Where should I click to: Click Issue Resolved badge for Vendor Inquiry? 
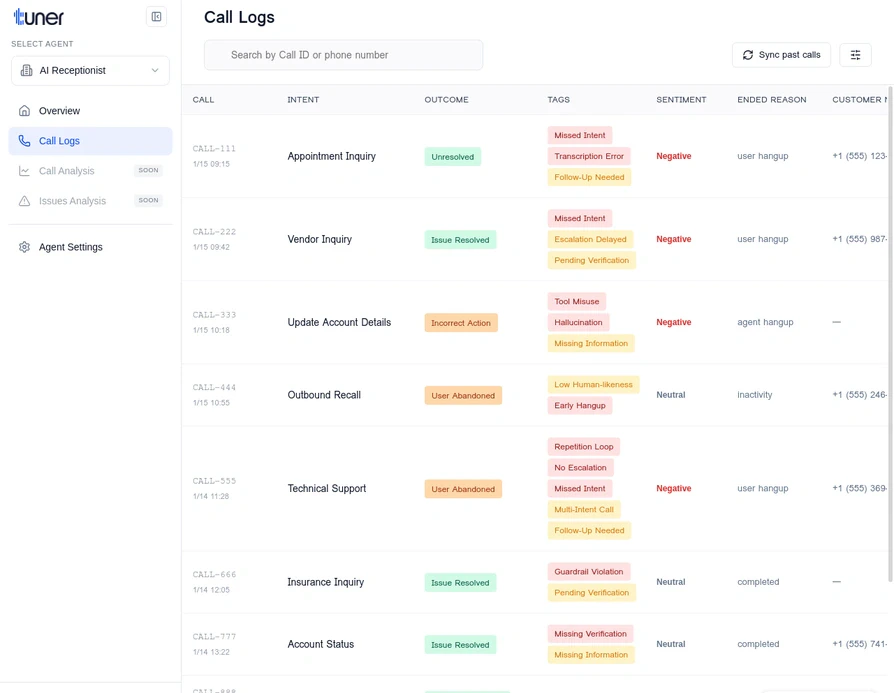pyautogui.click(x=460, y=240)
